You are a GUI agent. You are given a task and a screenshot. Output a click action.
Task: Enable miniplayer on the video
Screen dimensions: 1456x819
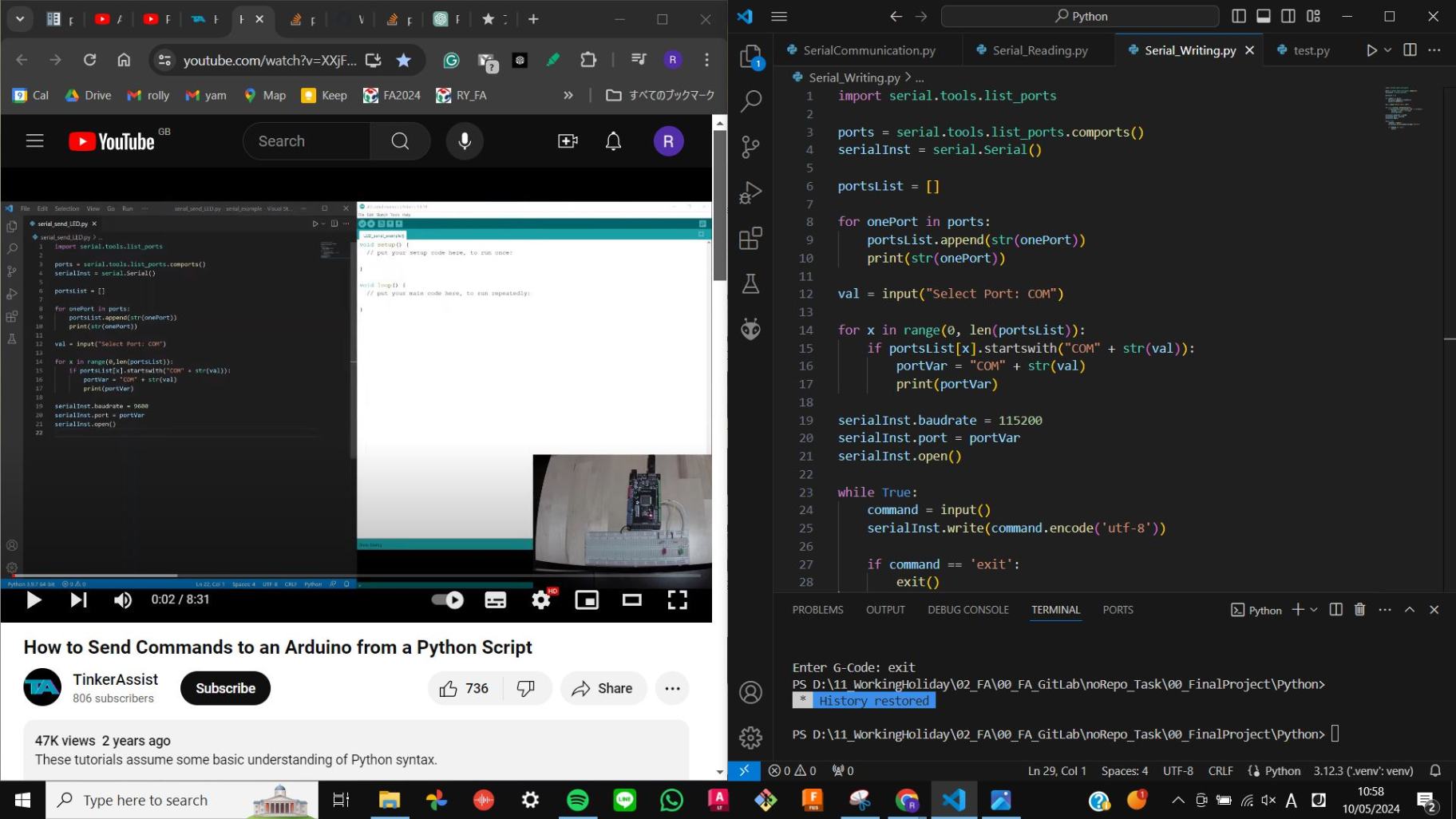tap(587, 599)
